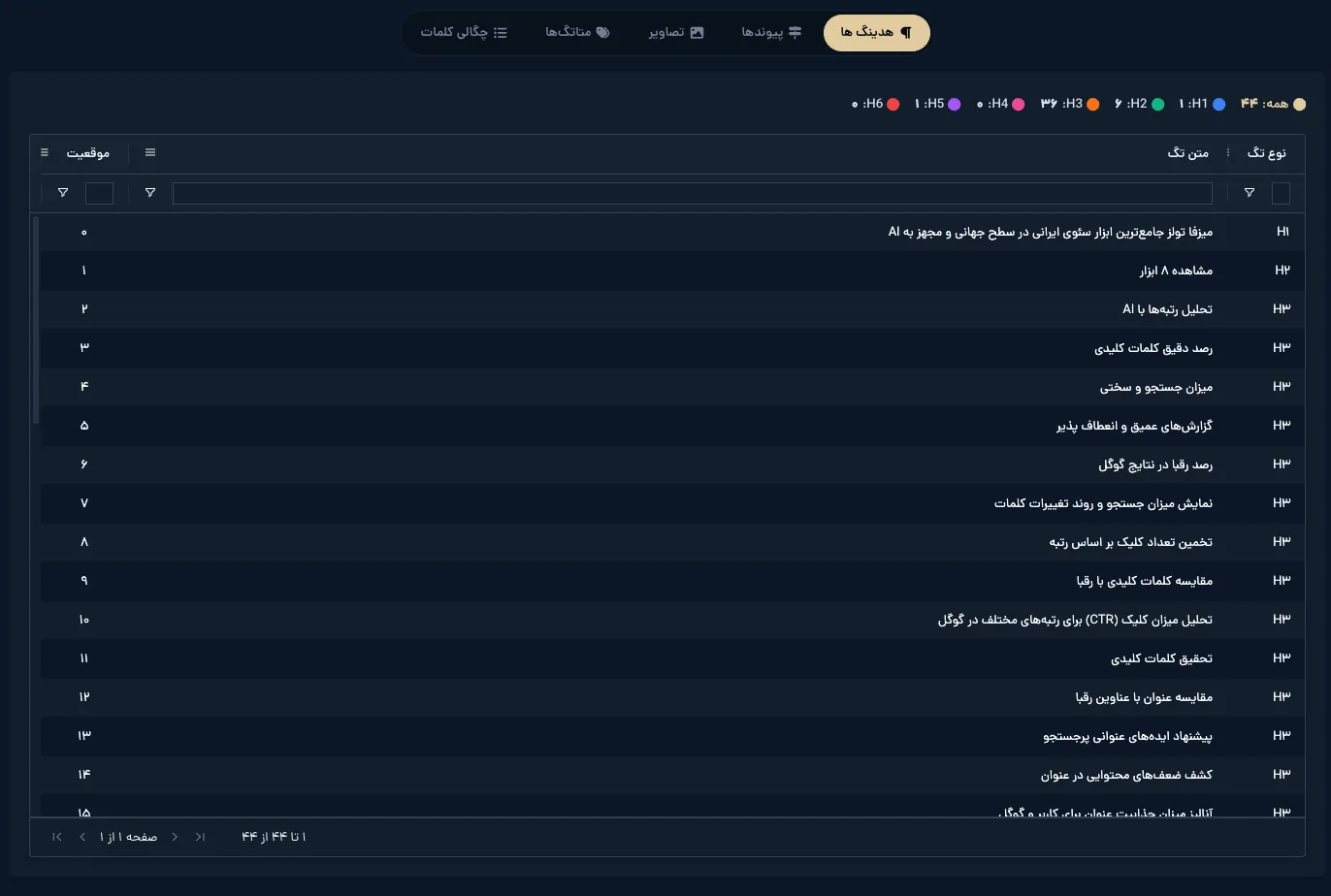
Task: Select the H4 pink filter chip
Action: click(x=1000, y=104)
